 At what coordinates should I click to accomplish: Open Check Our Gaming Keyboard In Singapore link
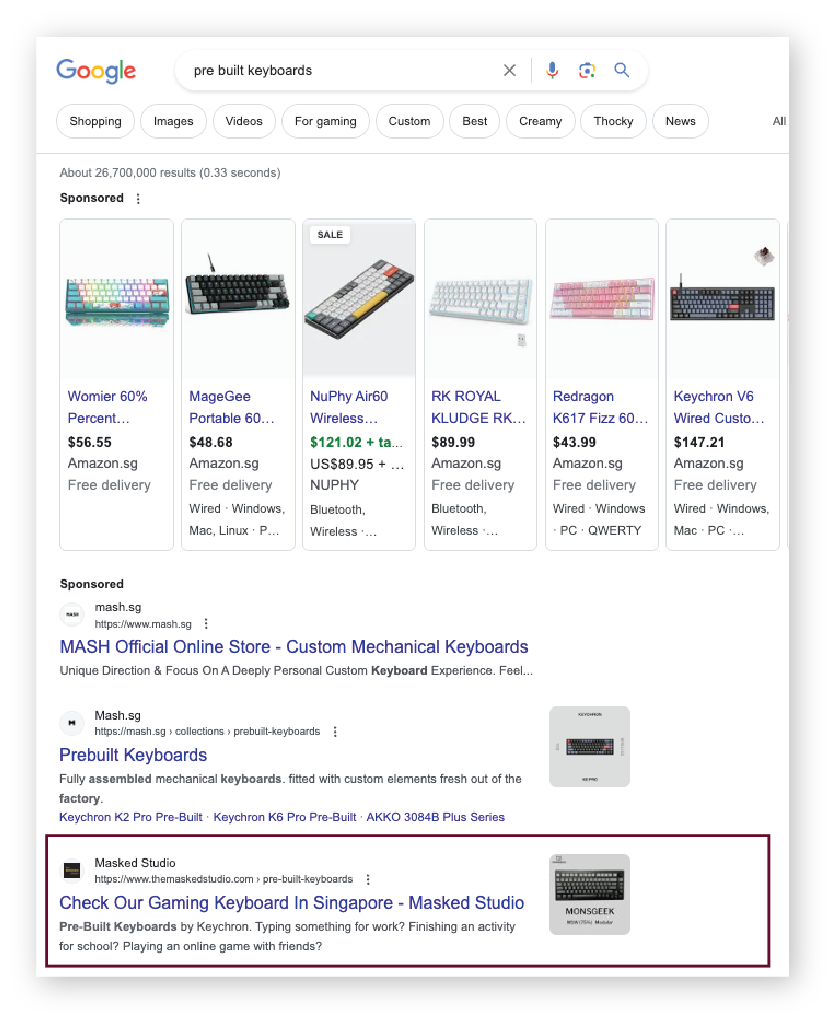coord(291,903)
